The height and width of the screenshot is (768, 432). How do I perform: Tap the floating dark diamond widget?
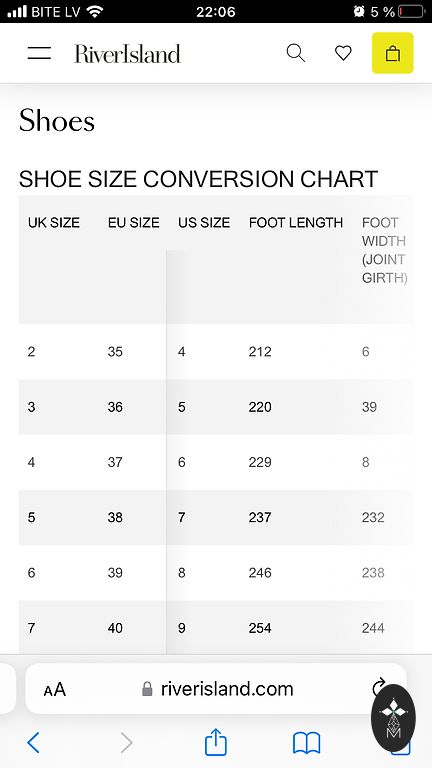393,717
